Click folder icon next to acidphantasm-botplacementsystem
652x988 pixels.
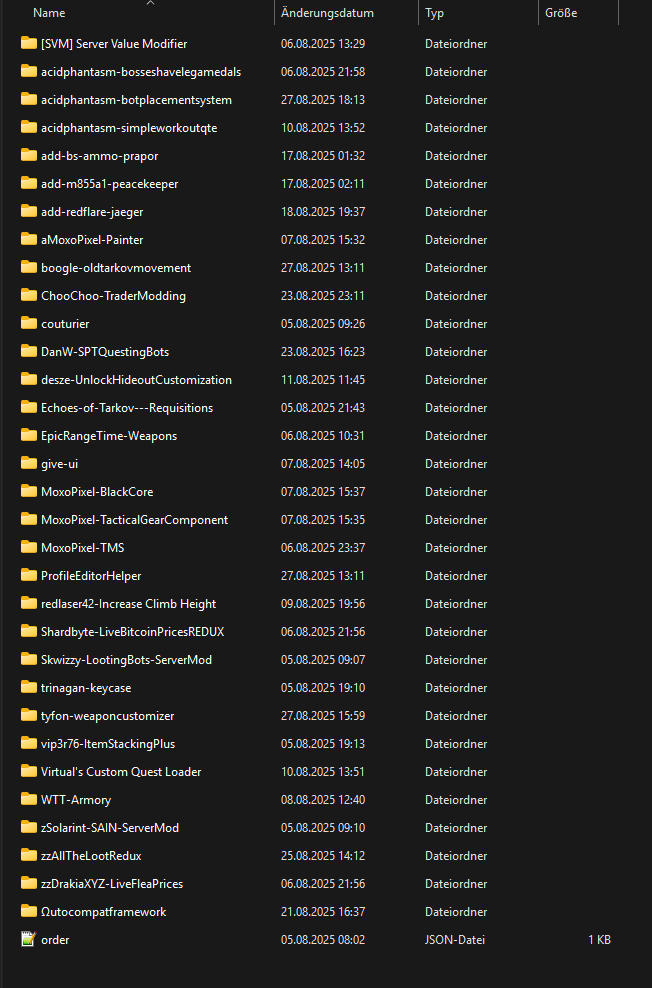28,99
